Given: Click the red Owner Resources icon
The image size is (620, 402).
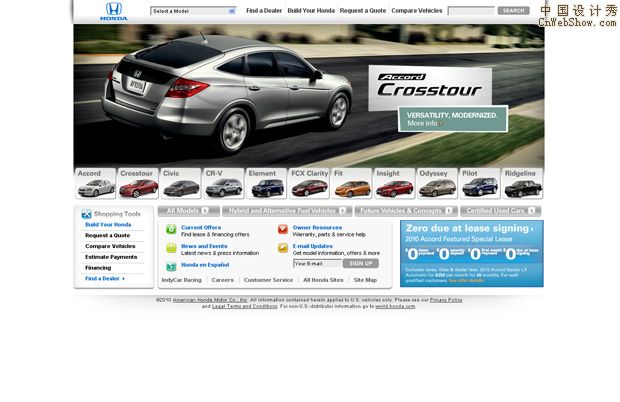Looking at the screenshot, I should point(283,229).
